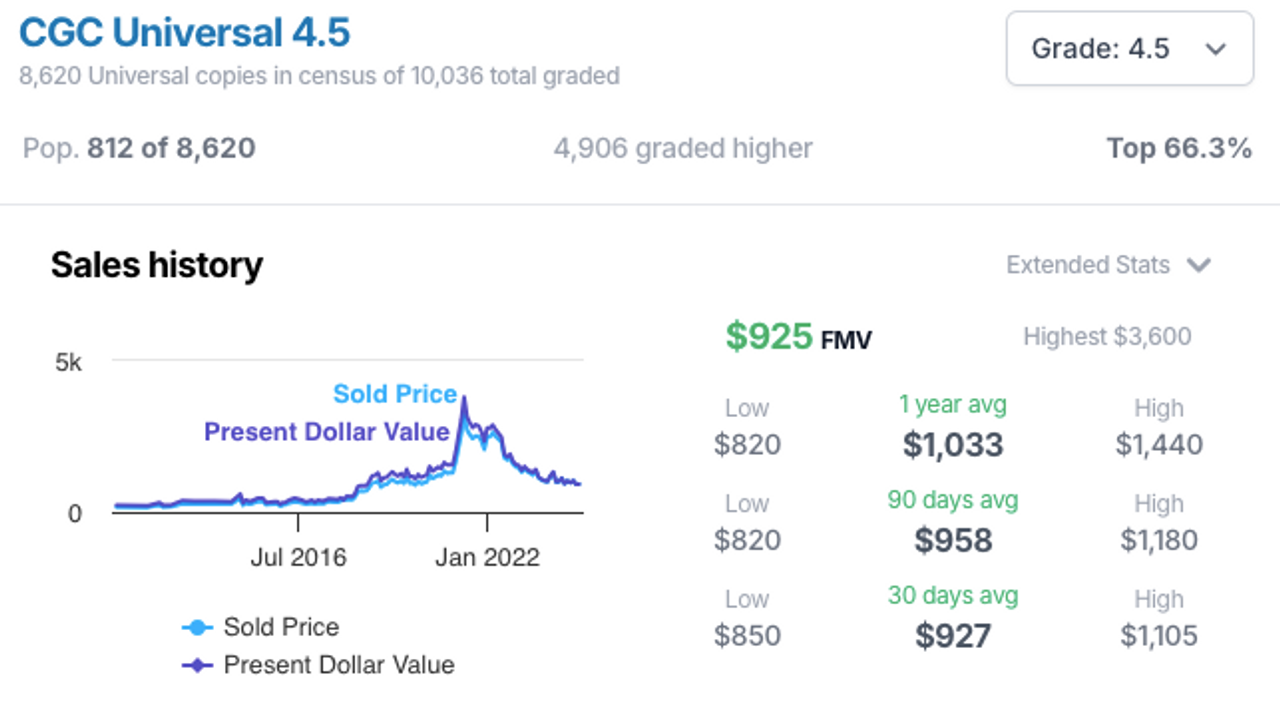Screen dimensions: 1280x703
Task: Click the $1,180 high value
Action: [1159, 540]
